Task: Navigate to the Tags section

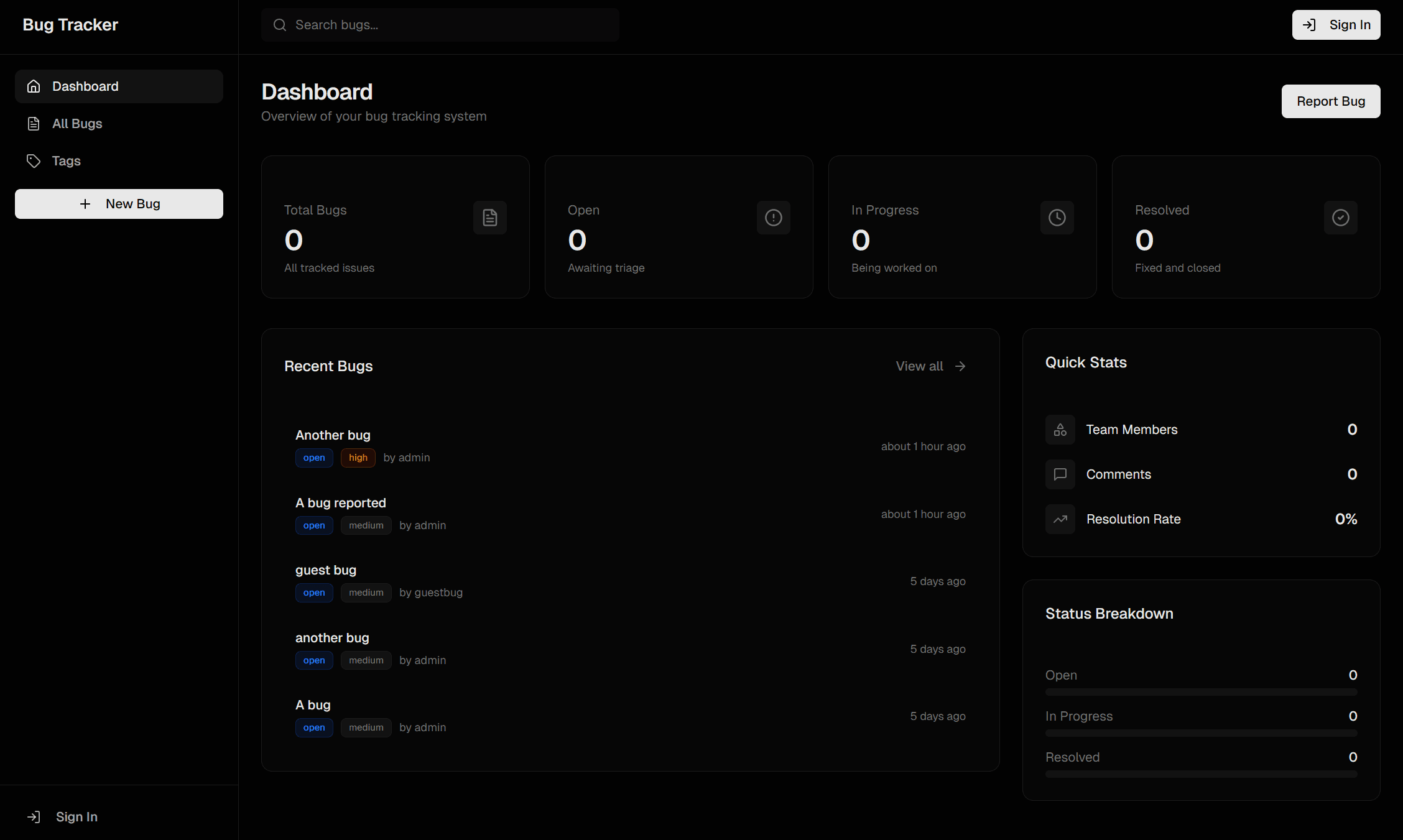Action: pos(65,160)
